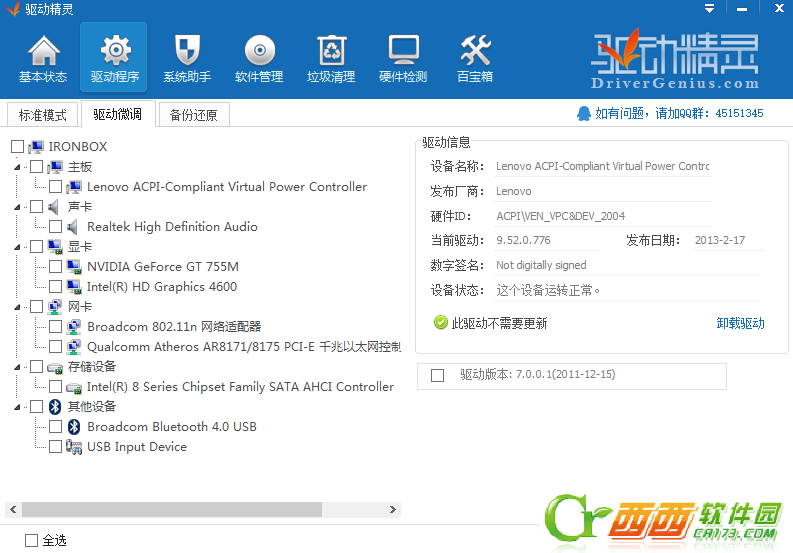Viewport: 793px width, 553px height.
Task: Select the 驱动程序 gear icon
Action: click(x=115, y=51)
